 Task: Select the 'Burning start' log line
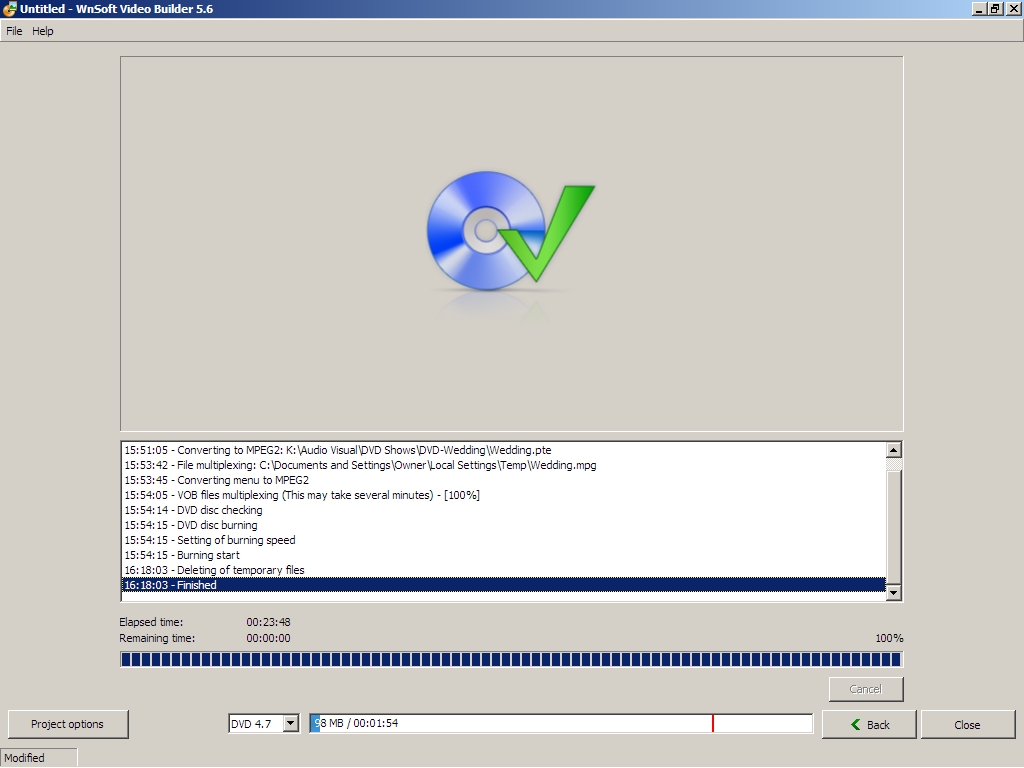click(x=504, y=555)
